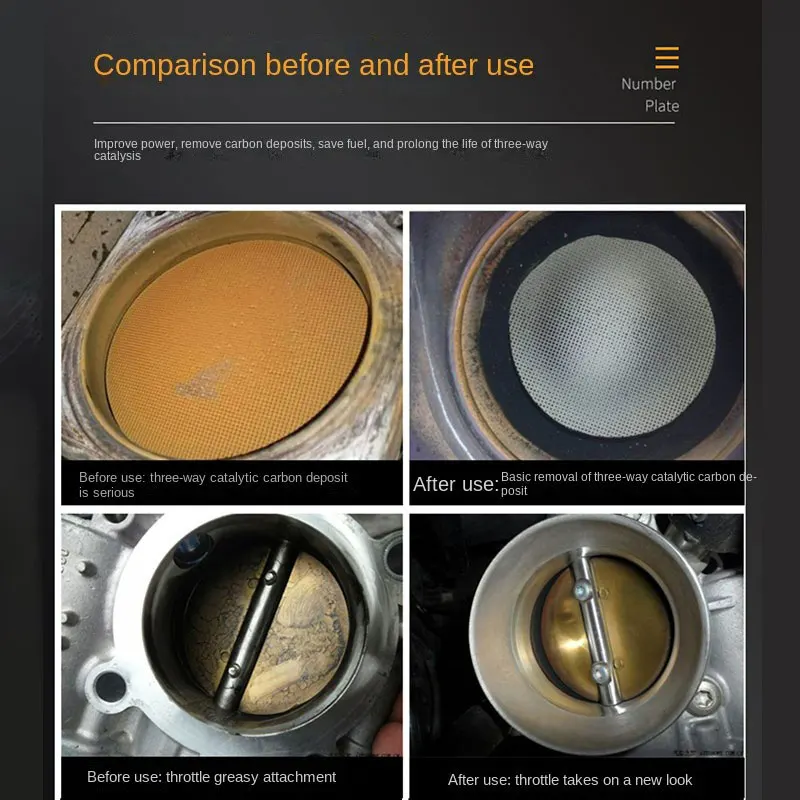The height and width of the screenshot is (800, 800).
Task: Click the Number Plate label
Action: [x=650, y=95]
